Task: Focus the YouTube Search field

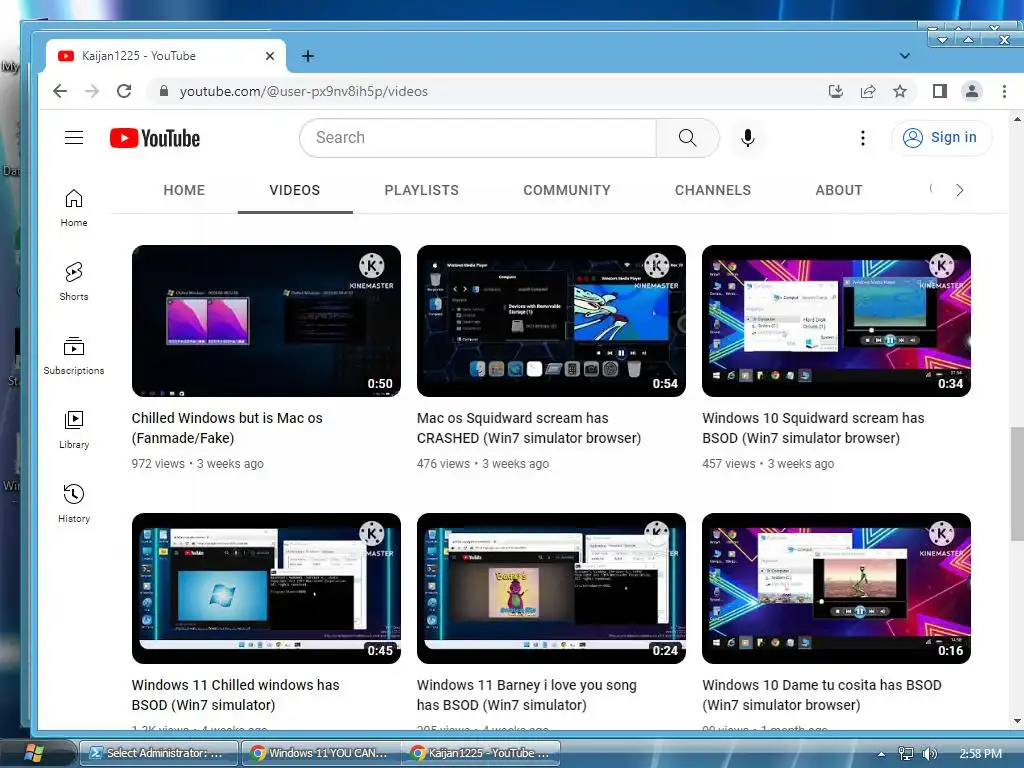Action: click(x=478, y=138)
